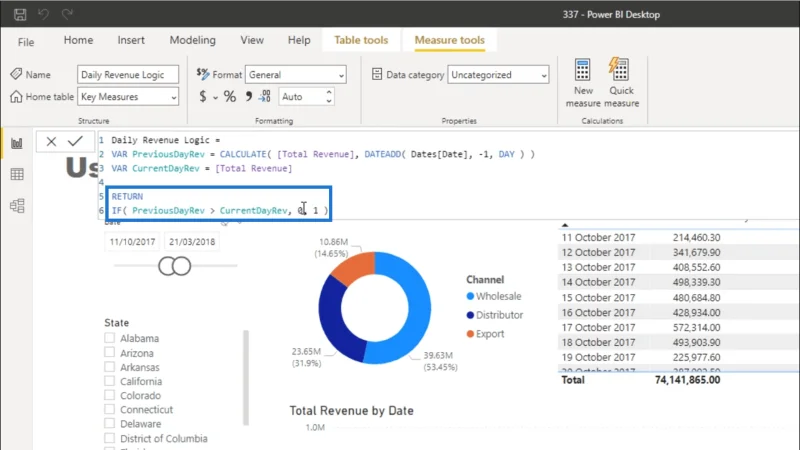Click Wholesale in the Channel legend
Viewport: 800px width, 450px height.
click(x=494, y=296)
